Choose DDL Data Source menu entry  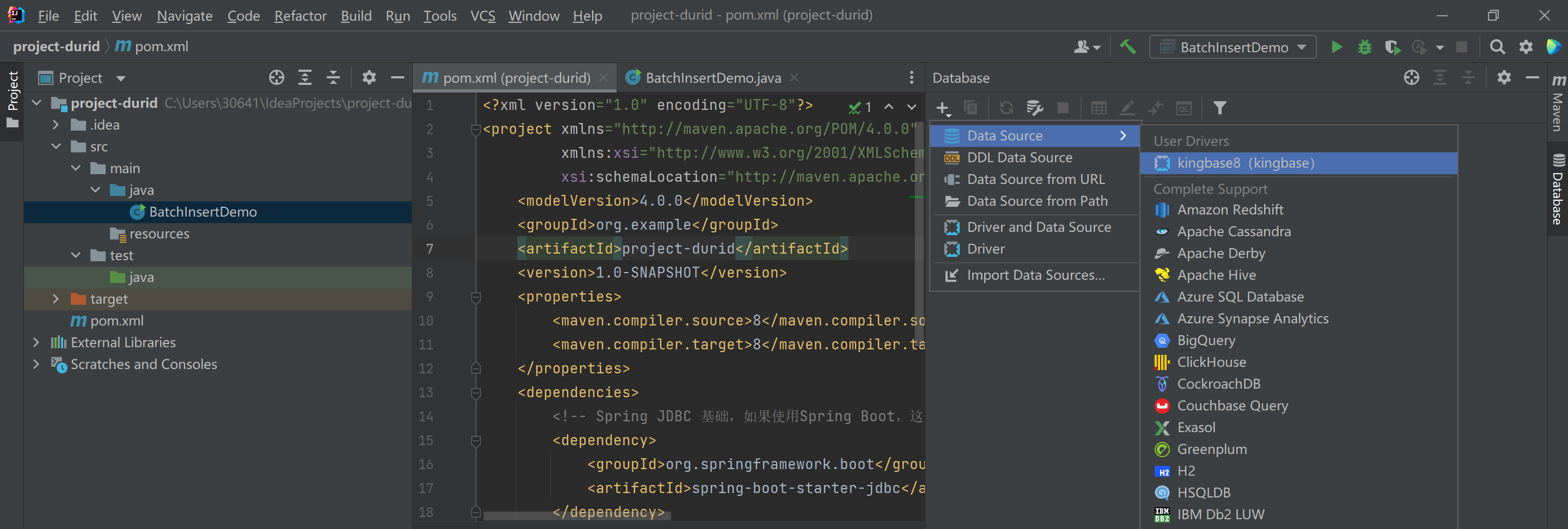(1035, 157)
